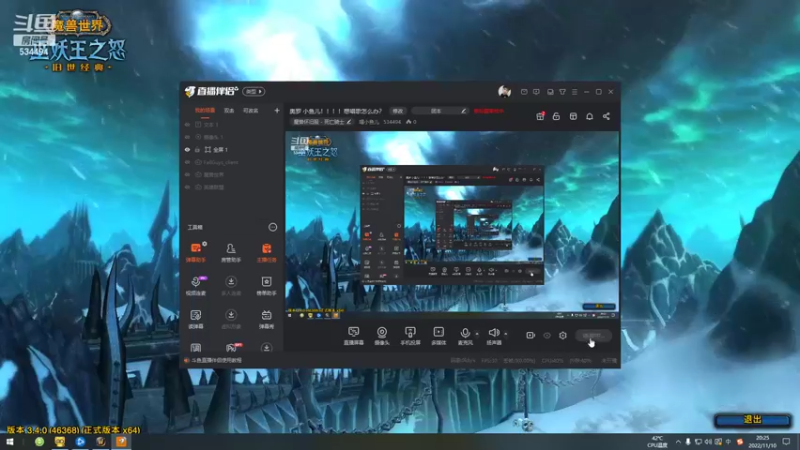Viewport: 800px width, 450px height.
Task: Toggle visibility of FallGuys_client source
Action: coord(187,162)
